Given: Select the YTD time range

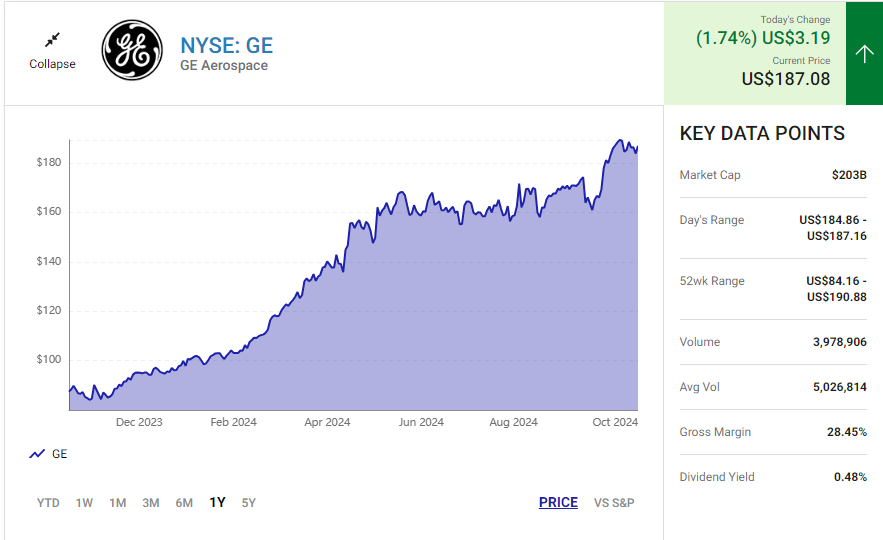Looking at the screenshot, I should [x=48, y=503].
